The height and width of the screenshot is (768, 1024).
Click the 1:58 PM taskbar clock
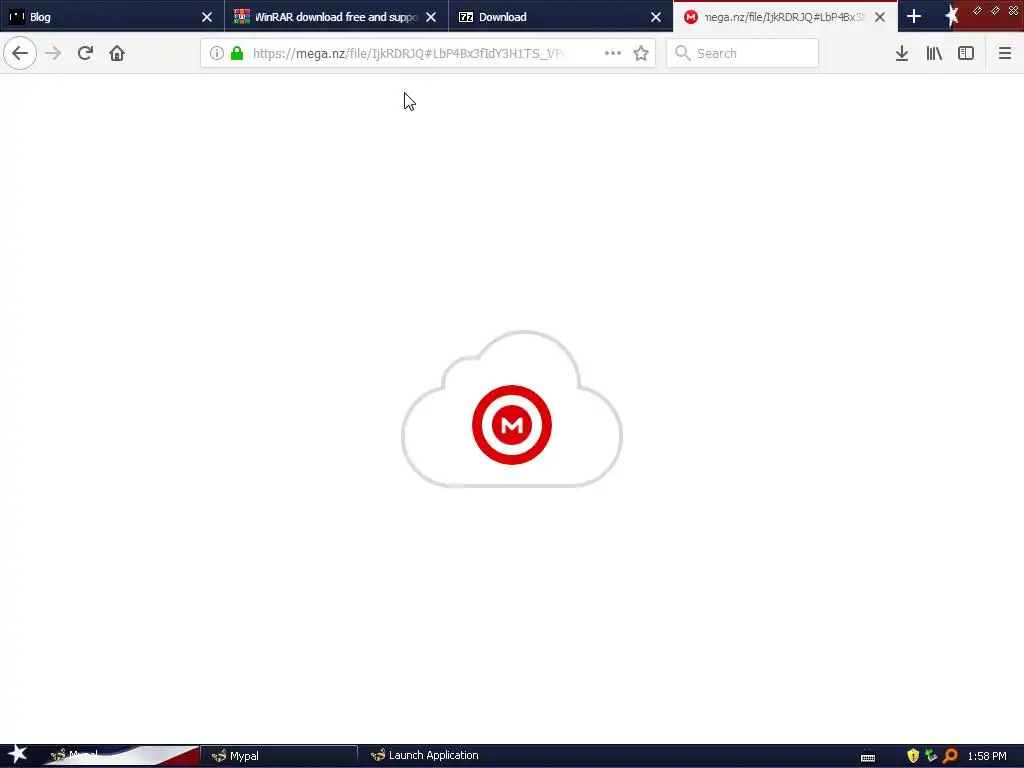coord(987,756)
